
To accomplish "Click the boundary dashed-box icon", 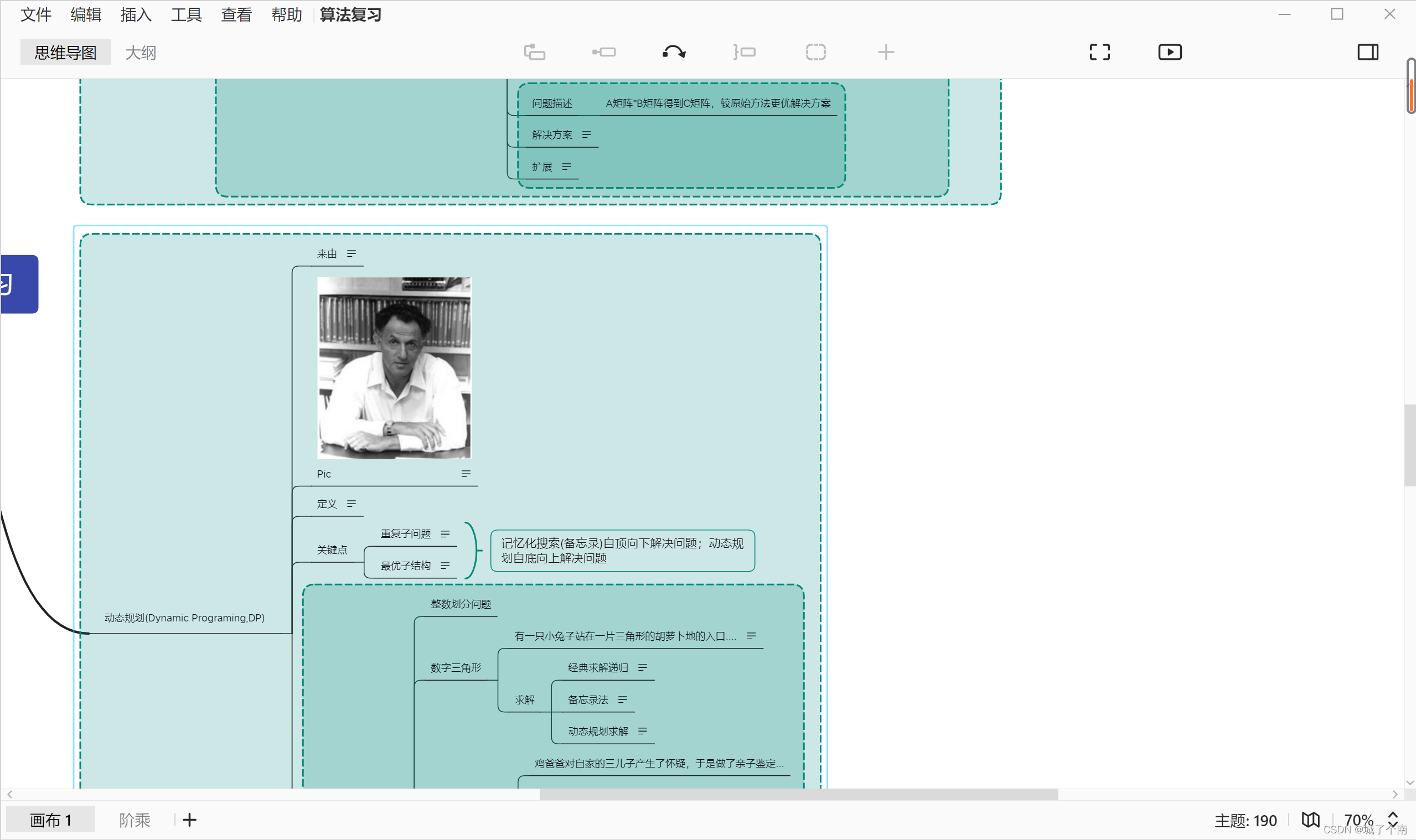I will coord(815,52).
